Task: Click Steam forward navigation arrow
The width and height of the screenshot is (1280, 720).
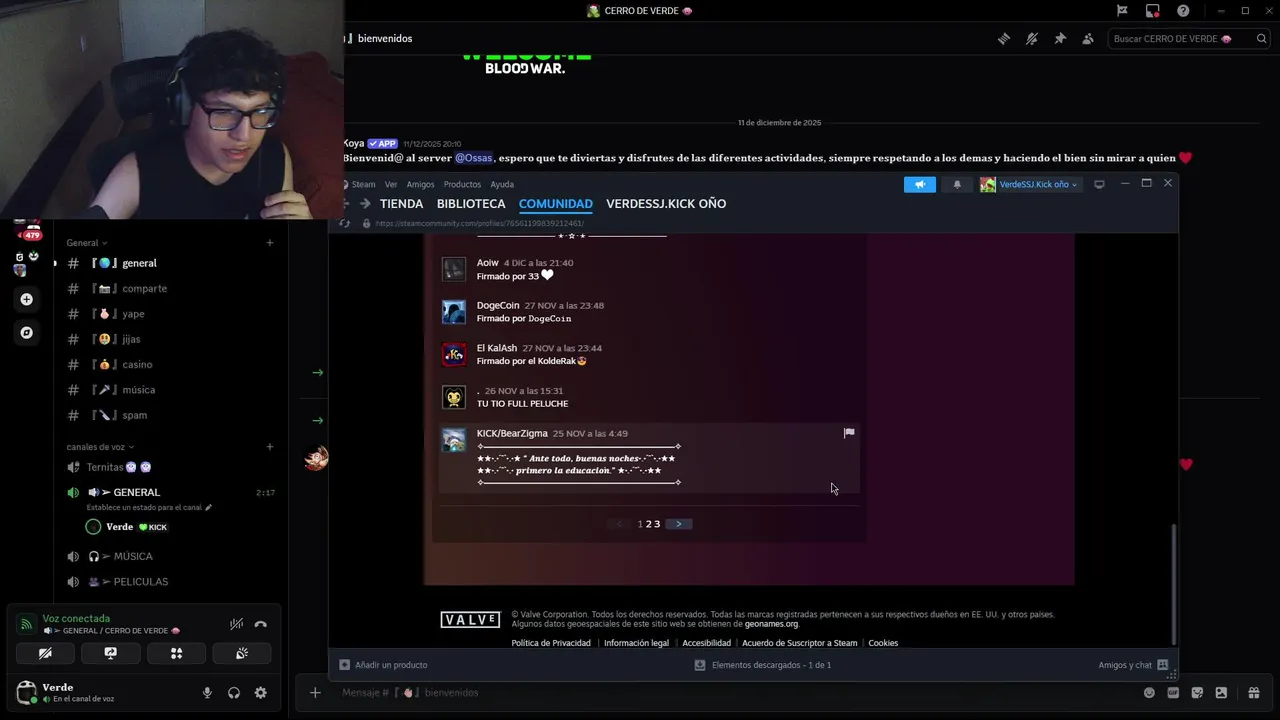Action: coord(366,204)
